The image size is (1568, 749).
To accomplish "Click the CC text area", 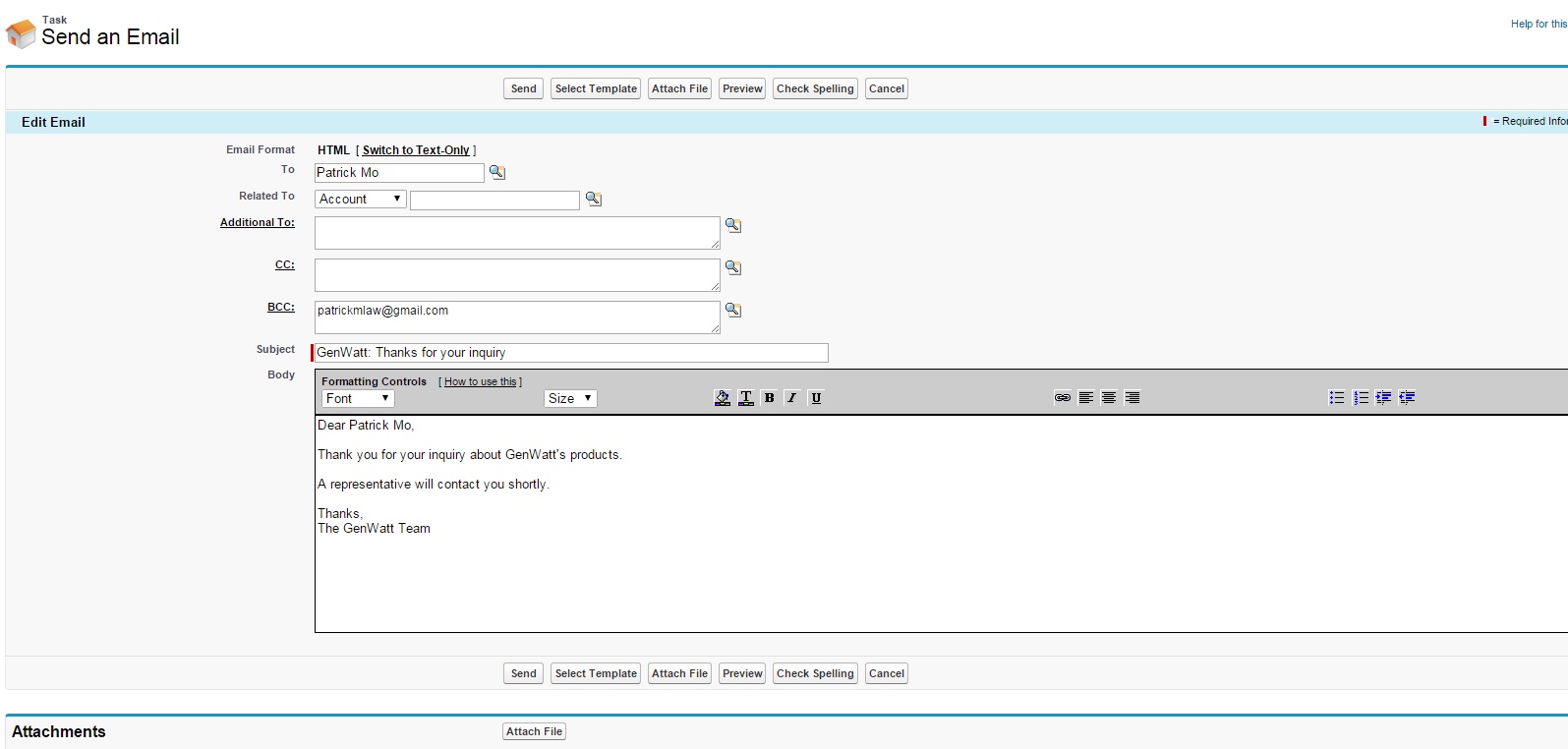I will pyautogui.click(x=517, y=275).
